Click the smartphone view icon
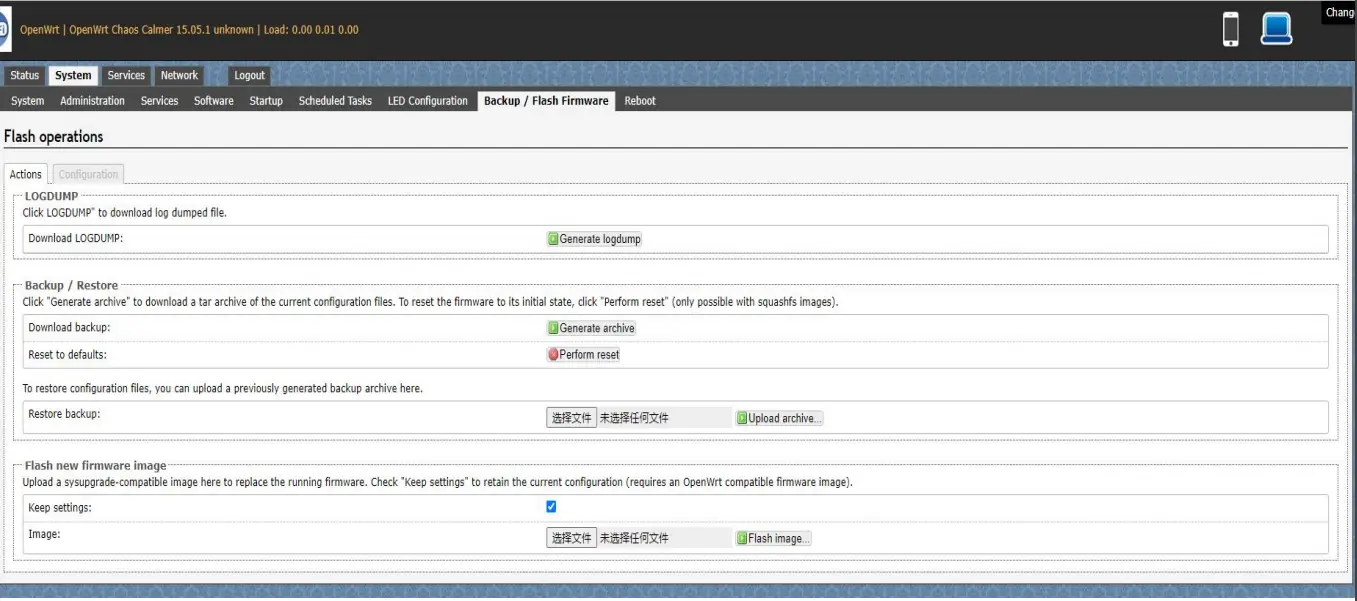The width and height of the screenshot is (1357, 601). [1231, 29]
